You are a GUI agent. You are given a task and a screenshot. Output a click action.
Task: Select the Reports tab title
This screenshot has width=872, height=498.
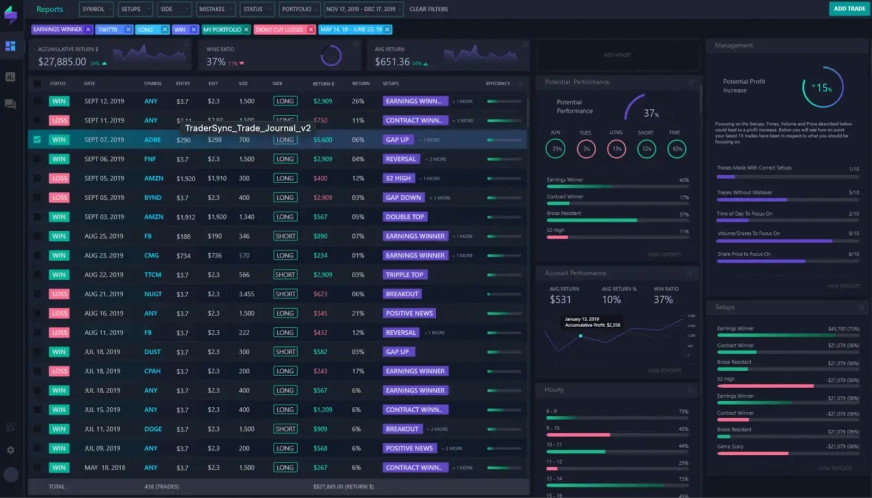coord(50,9)
